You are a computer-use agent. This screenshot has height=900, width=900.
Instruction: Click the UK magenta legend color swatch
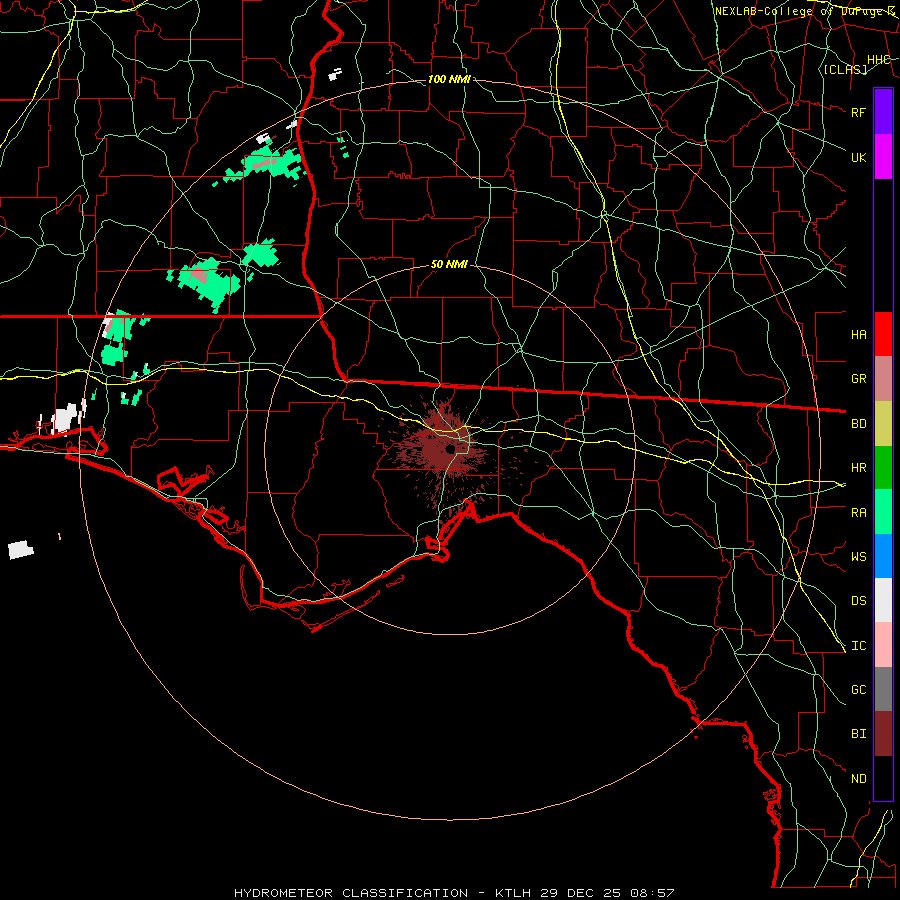[x=883, y=157]
